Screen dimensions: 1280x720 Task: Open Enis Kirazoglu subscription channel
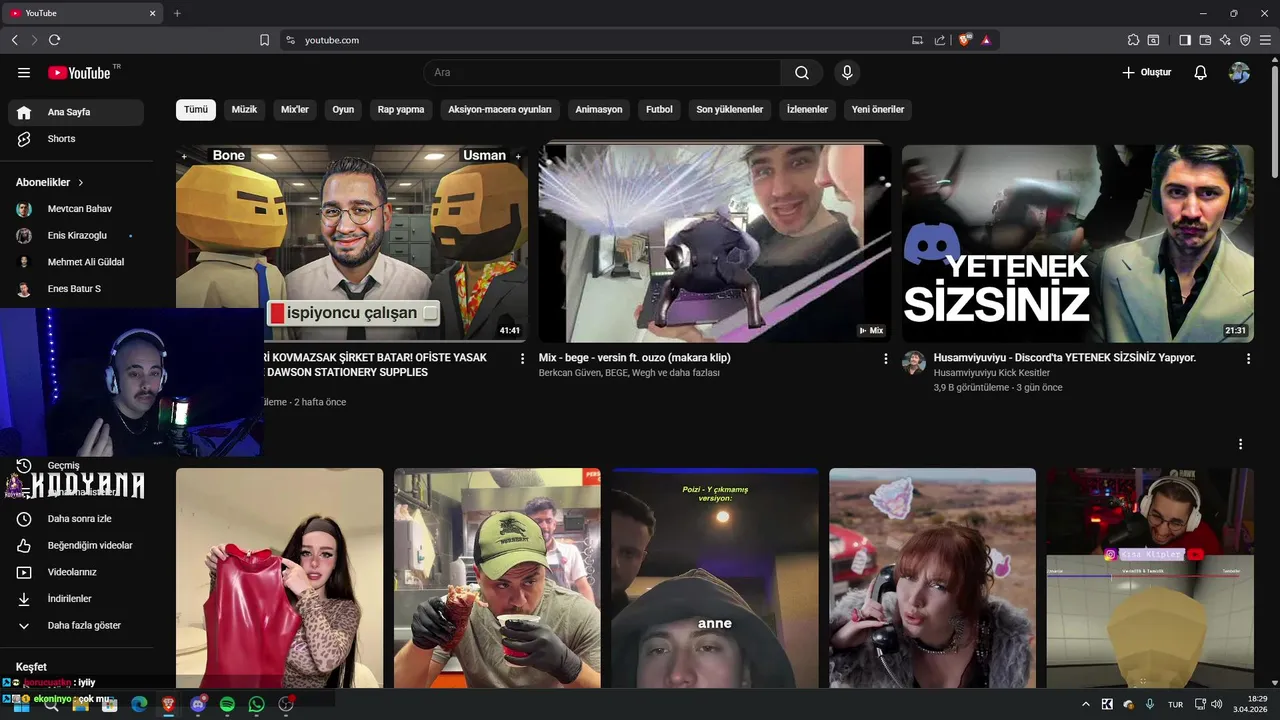[76, 235]
